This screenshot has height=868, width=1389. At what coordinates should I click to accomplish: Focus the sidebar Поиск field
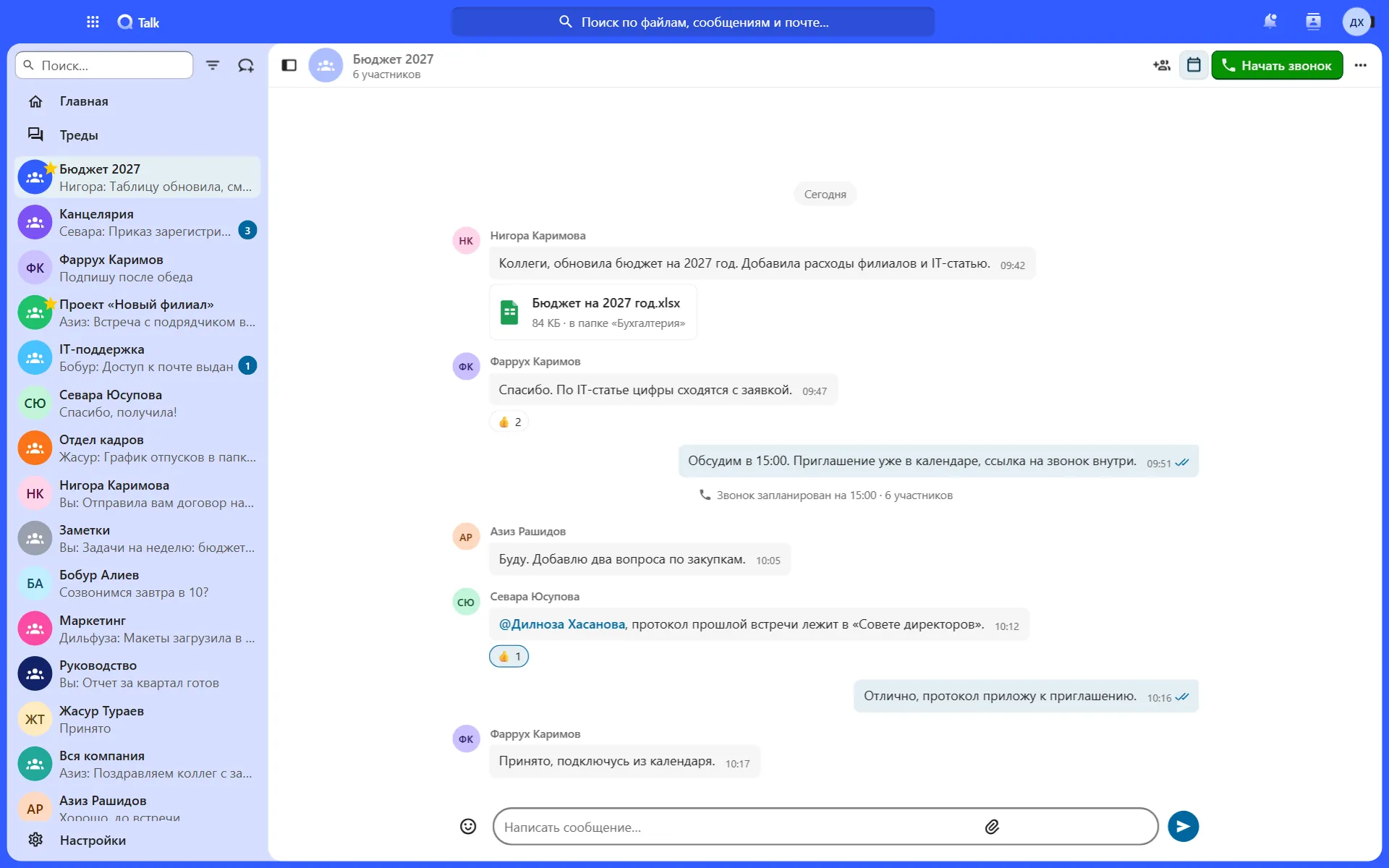pyautogui.click(x=104, y=65)
